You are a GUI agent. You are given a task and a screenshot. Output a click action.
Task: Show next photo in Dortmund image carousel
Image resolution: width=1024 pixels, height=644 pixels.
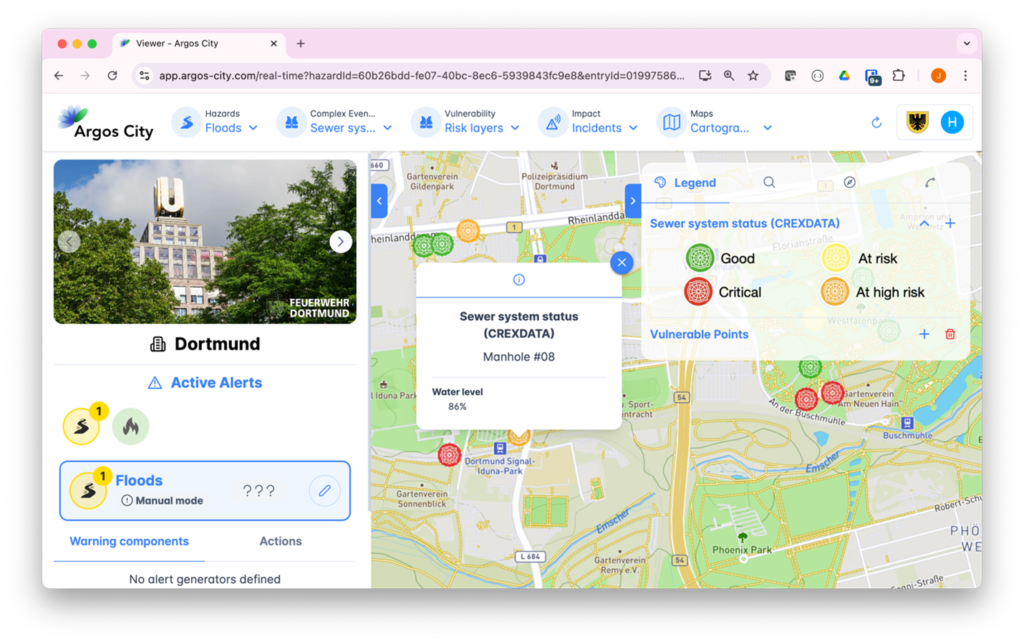340,241
